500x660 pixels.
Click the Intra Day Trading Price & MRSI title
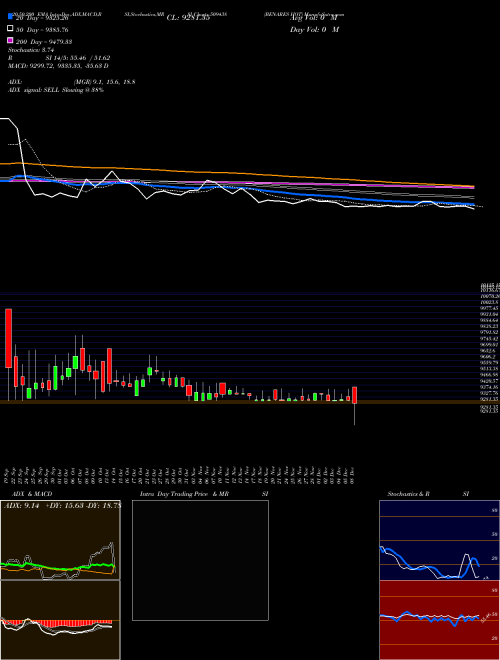(x=205, y=494)
